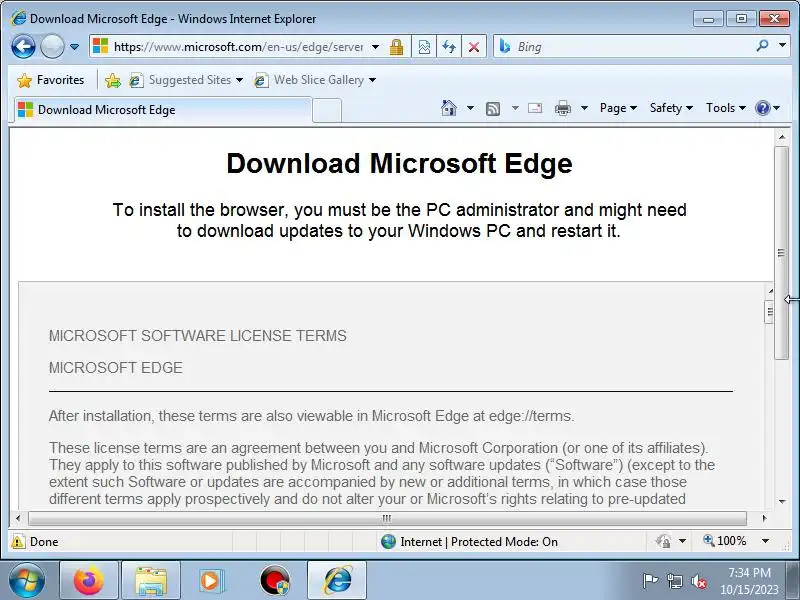The height and width of the screenshot is (600, 800).
Task: Open the recent pages dropdown arrow
Action: 74,47
